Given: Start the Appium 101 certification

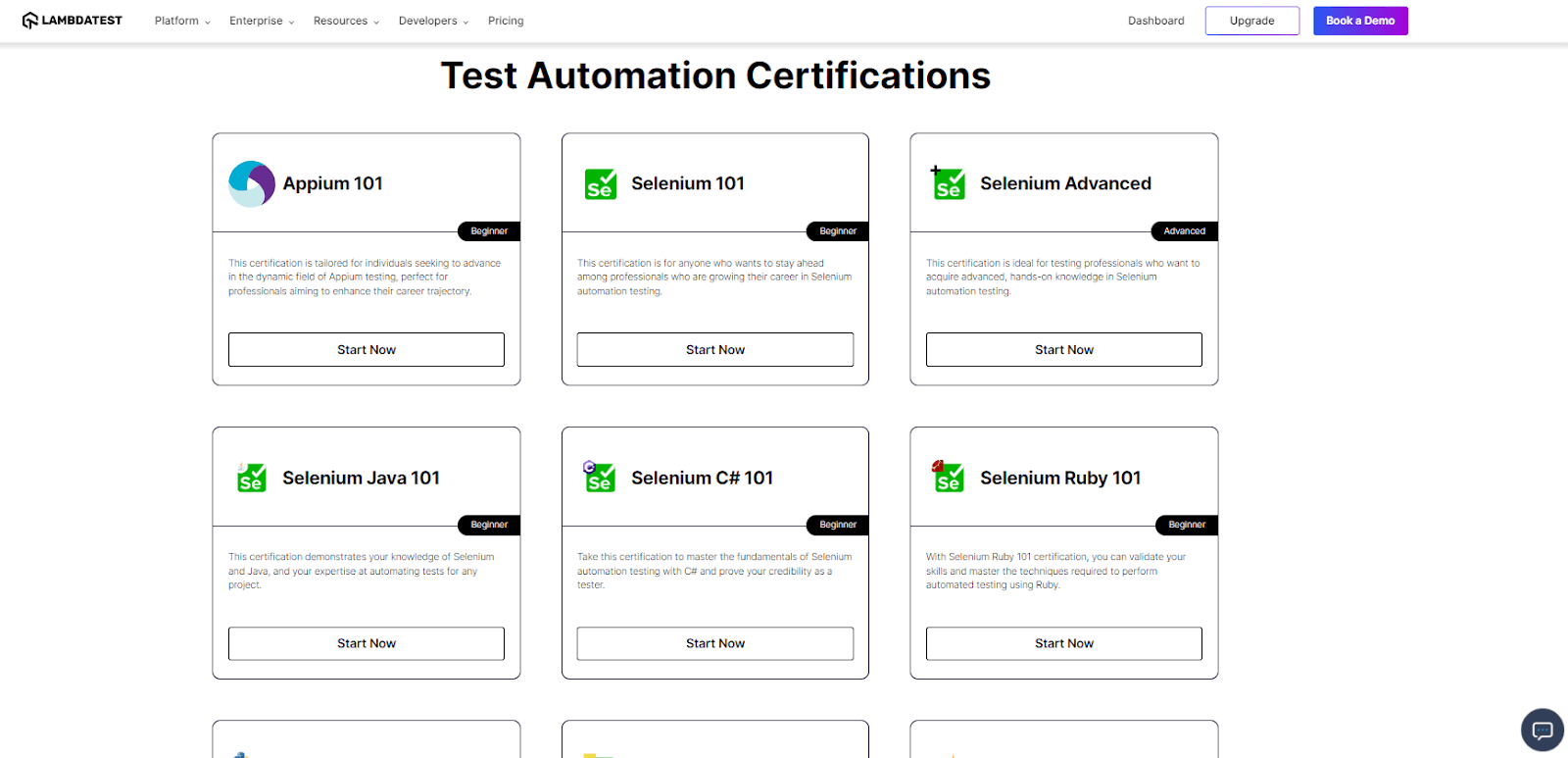Looking at the screenshot, I should click(367, 350).
